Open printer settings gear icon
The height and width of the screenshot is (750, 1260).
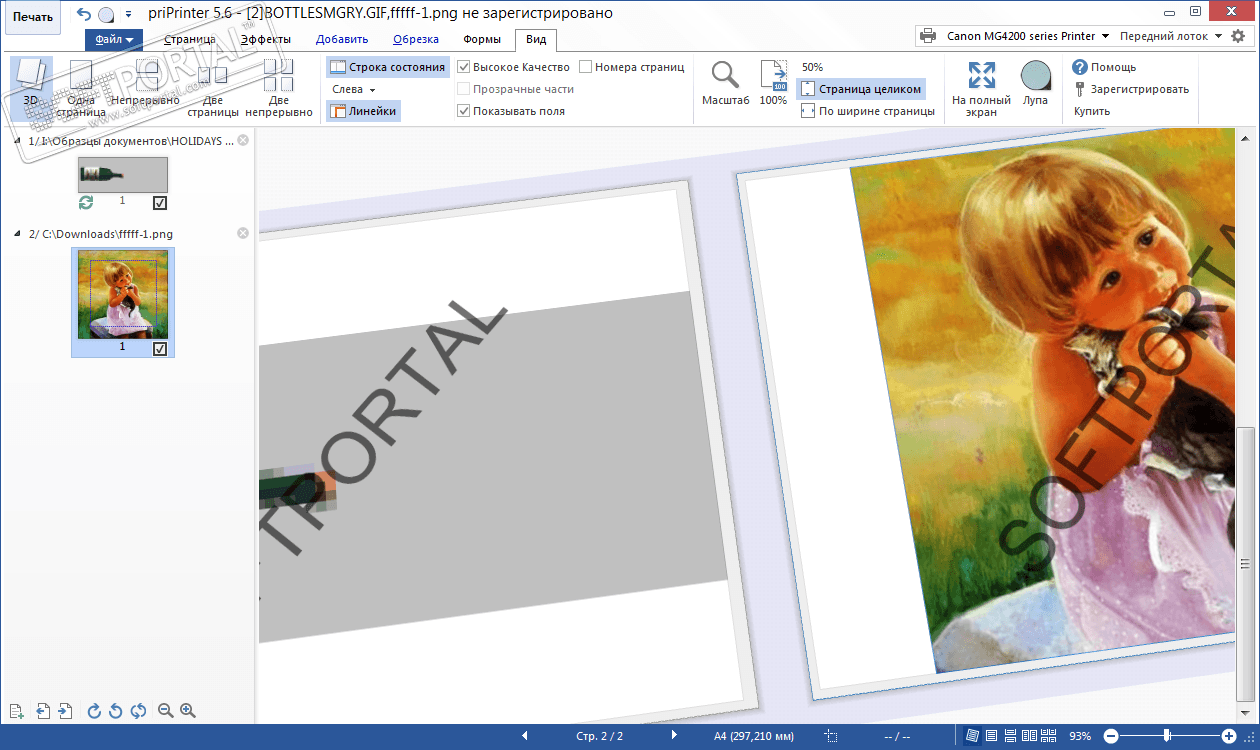tap(1238, 36)
